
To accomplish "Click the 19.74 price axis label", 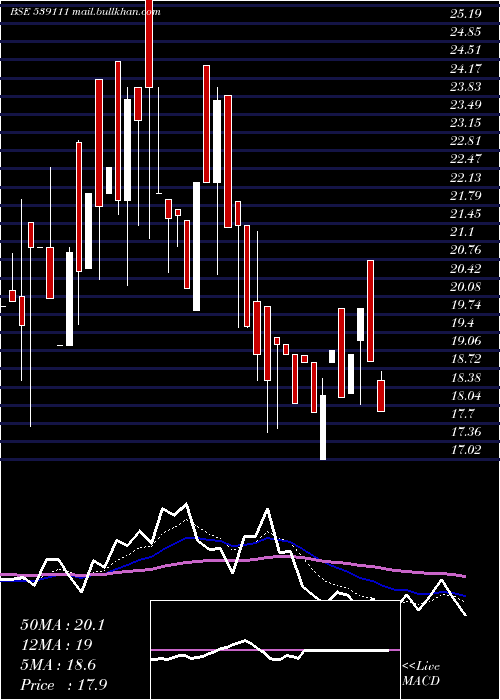I will [466, 305].
